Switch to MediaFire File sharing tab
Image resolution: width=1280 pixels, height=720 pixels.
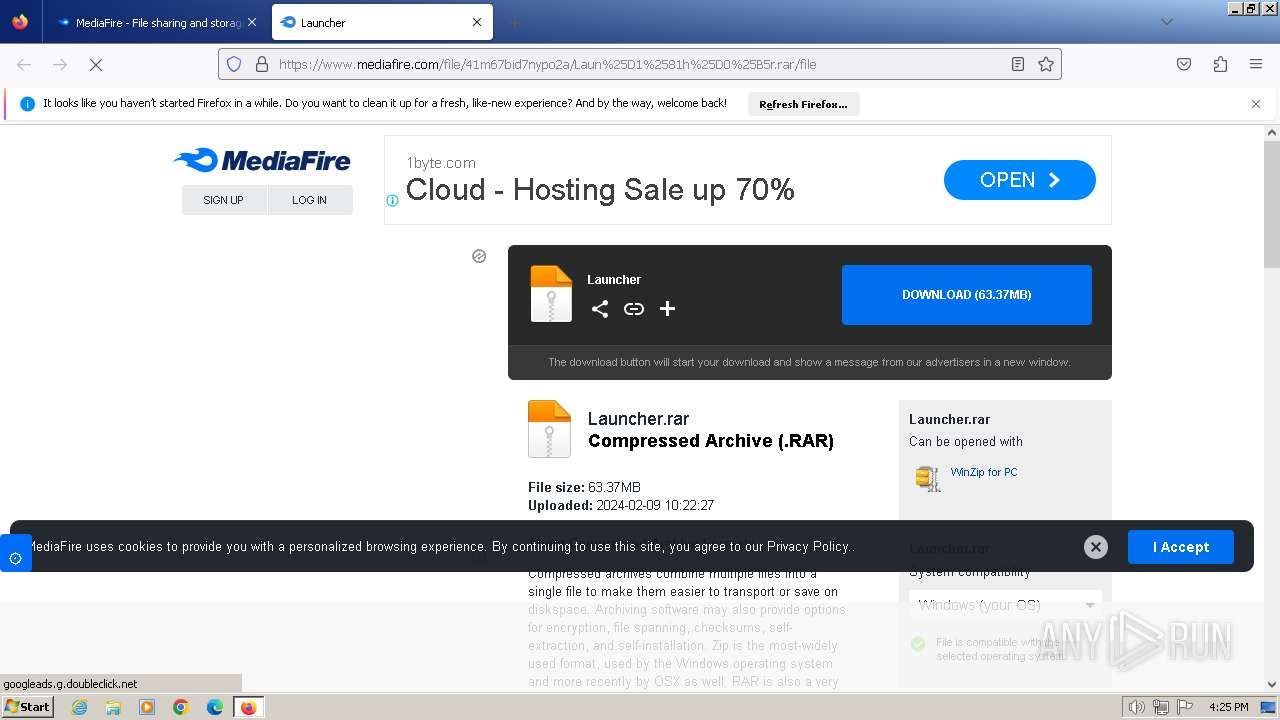157,22
